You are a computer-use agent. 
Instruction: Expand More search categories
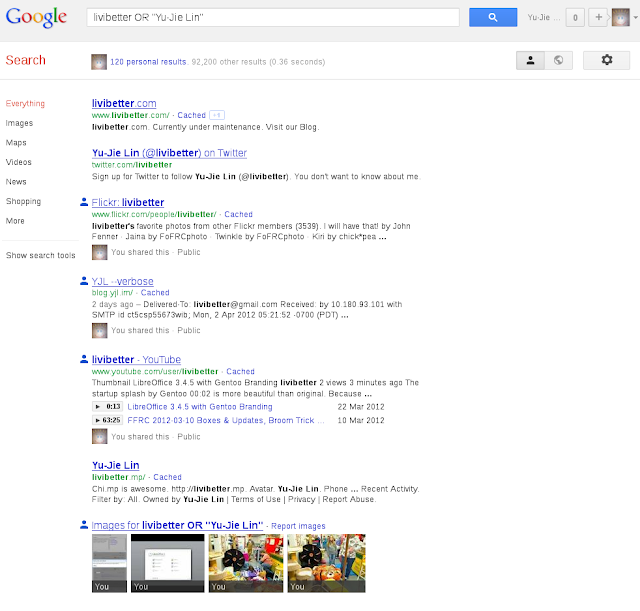(15, 221)
